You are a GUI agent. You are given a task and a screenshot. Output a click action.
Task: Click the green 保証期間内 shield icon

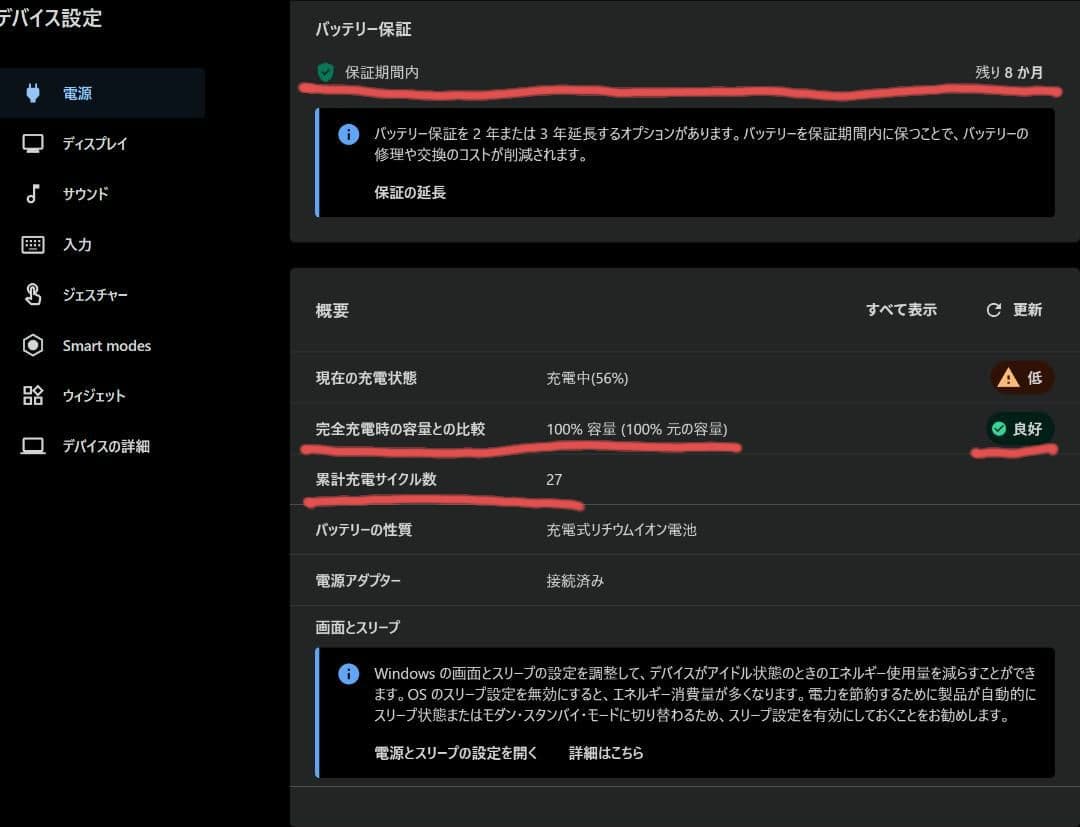[x=323, y=72]
